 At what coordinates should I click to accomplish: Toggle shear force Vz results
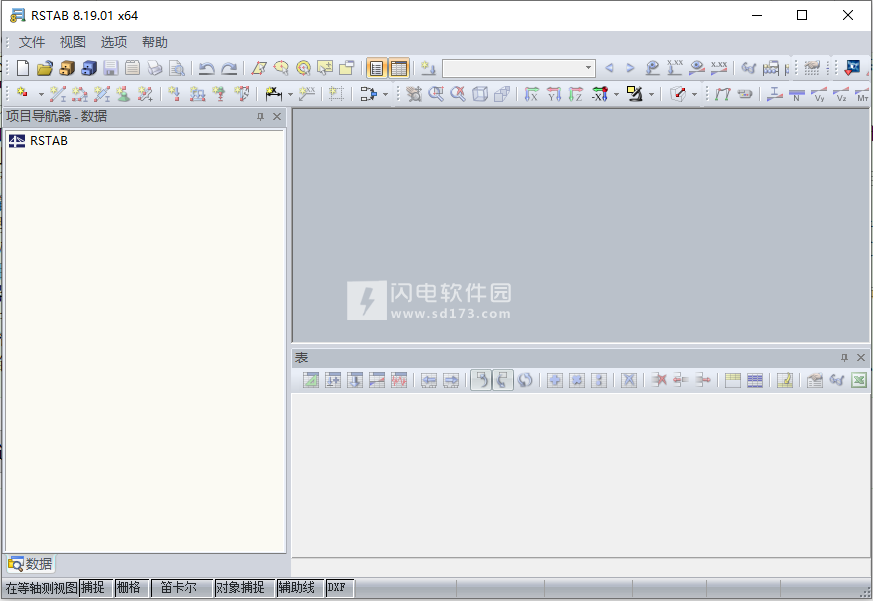841,94
